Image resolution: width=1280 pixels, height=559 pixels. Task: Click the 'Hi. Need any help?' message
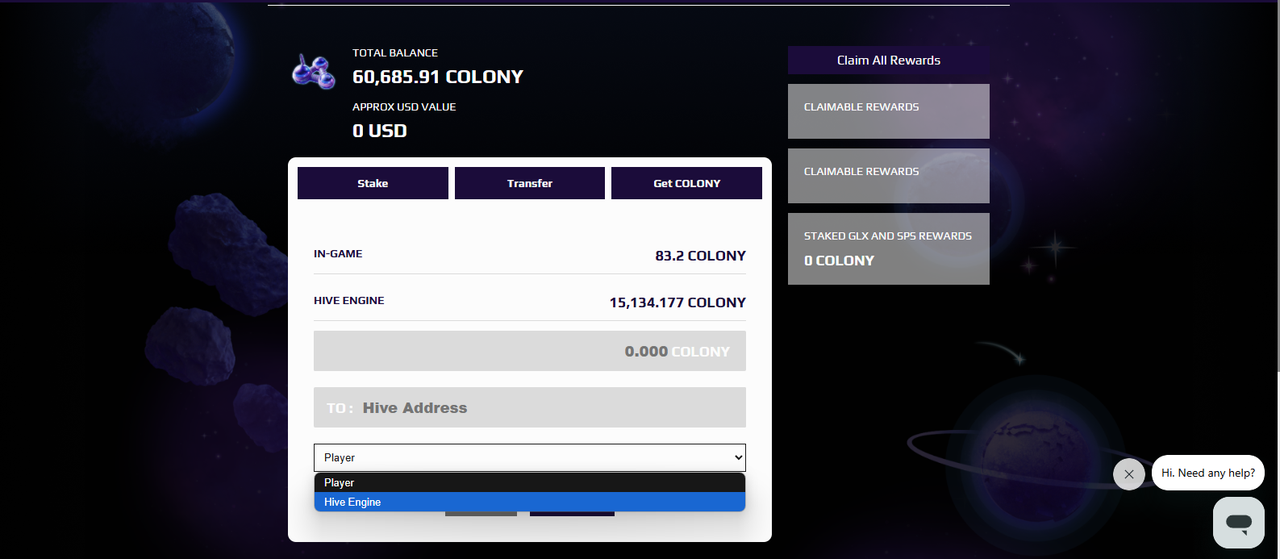coord(1208,473)
